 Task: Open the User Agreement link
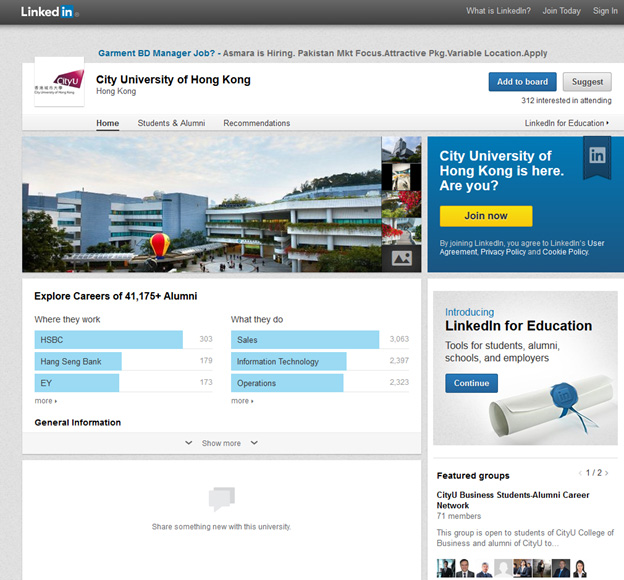[x=522, y=247]
